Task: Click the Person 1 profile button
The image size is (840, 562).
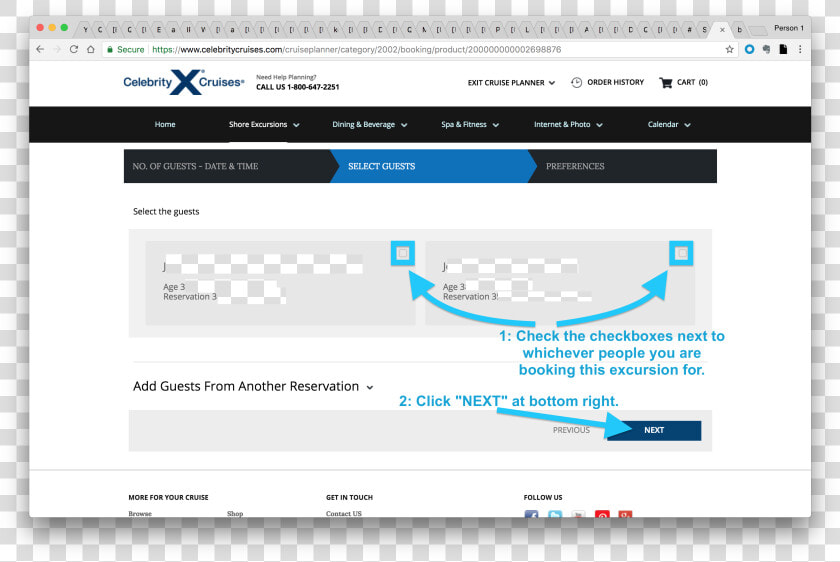Action: pyautogui.click(x=789, y=28)
